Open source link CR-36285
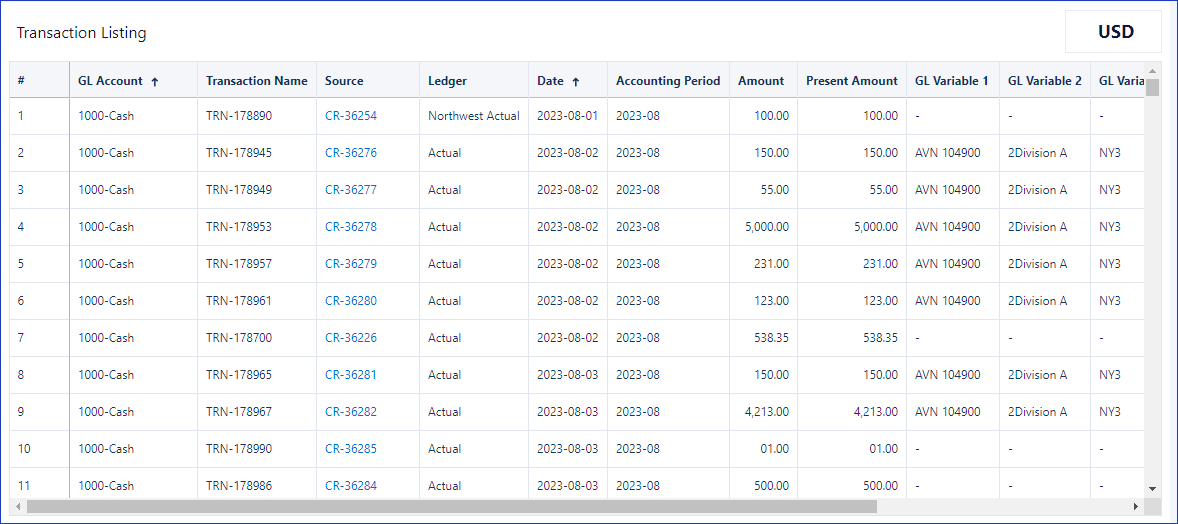The height and width of the screenshot is (524, 1178). click(351, 449)
